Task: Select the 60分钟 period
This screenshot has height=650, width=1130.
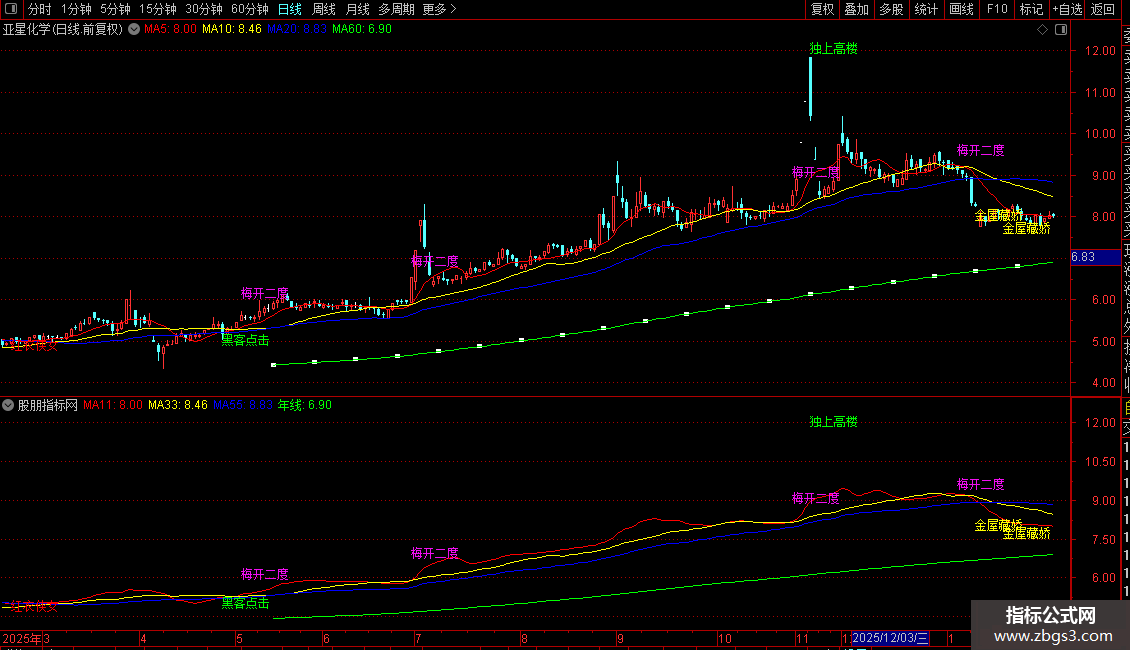Action: pos(249,9)
